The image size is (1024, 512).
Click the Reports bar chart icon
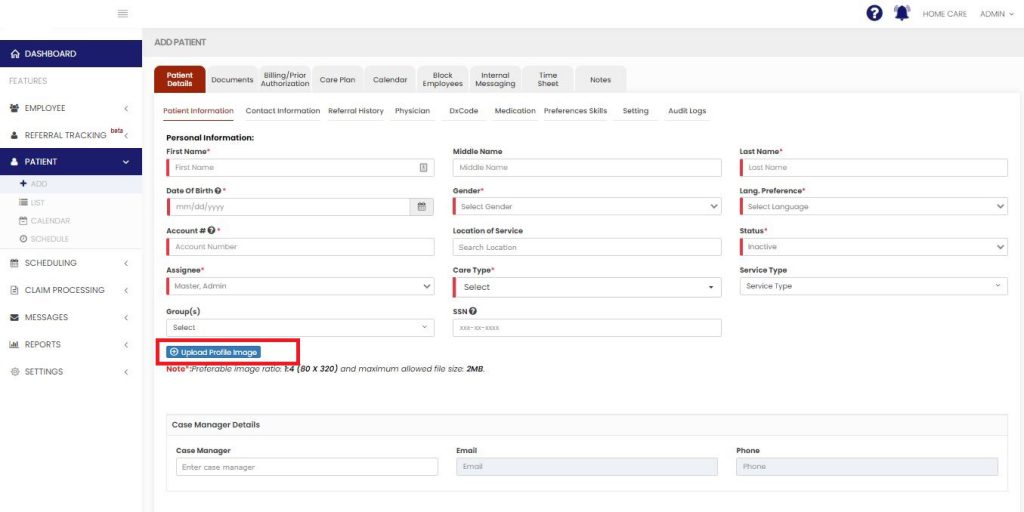click(x=14, y=344)
